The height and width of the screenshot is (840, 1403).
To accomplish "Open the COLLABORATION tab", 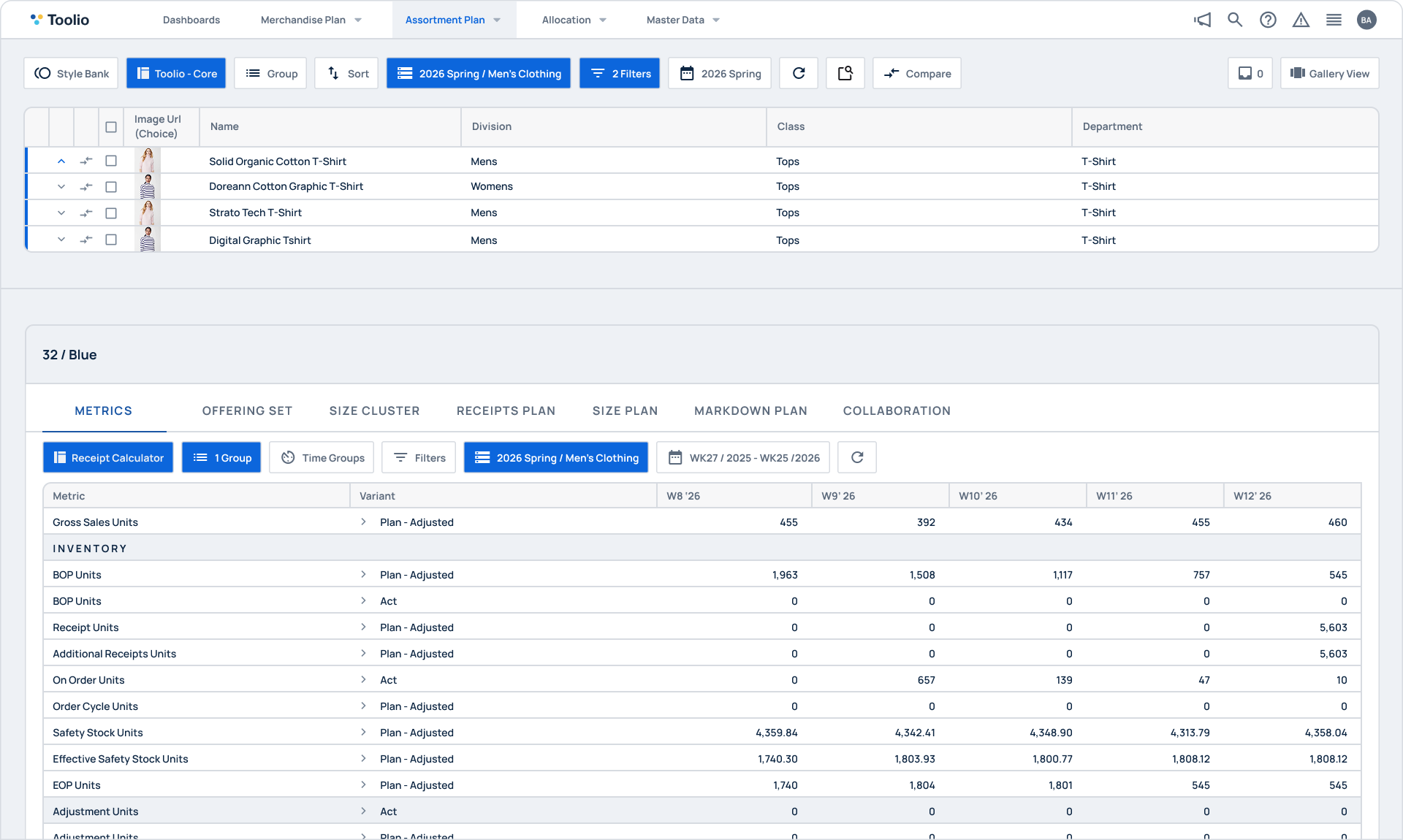I will [897, 411].
